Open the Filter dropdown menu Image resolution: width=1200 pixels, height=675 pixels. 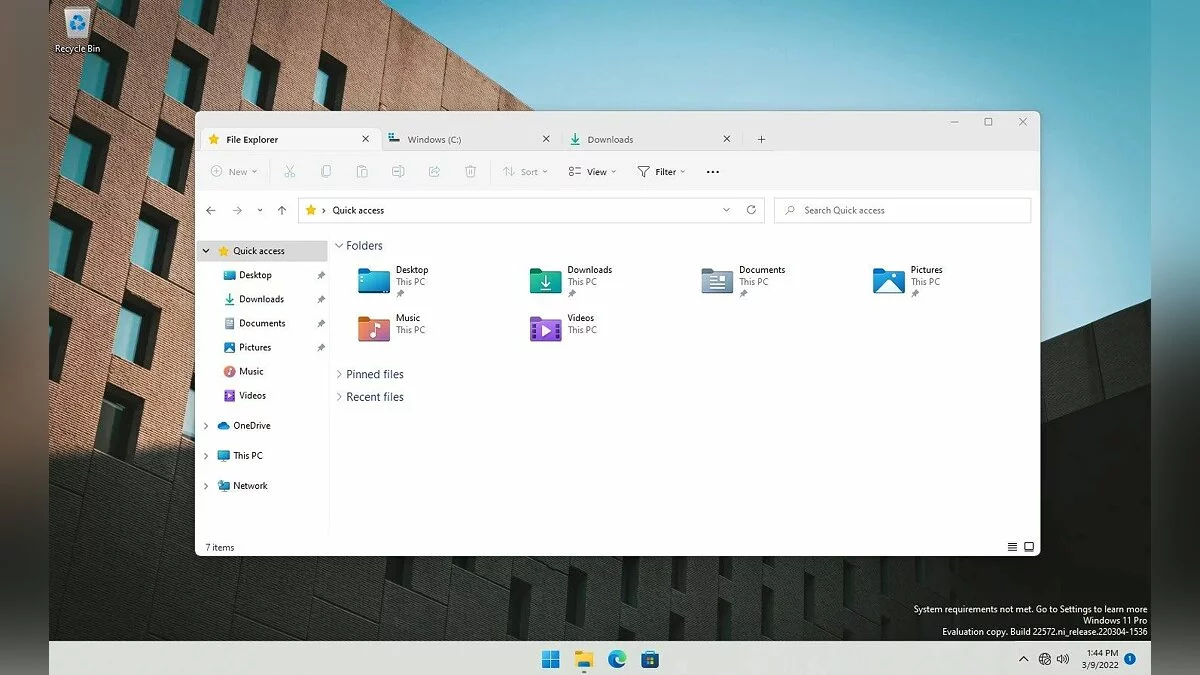click(661, 172)
